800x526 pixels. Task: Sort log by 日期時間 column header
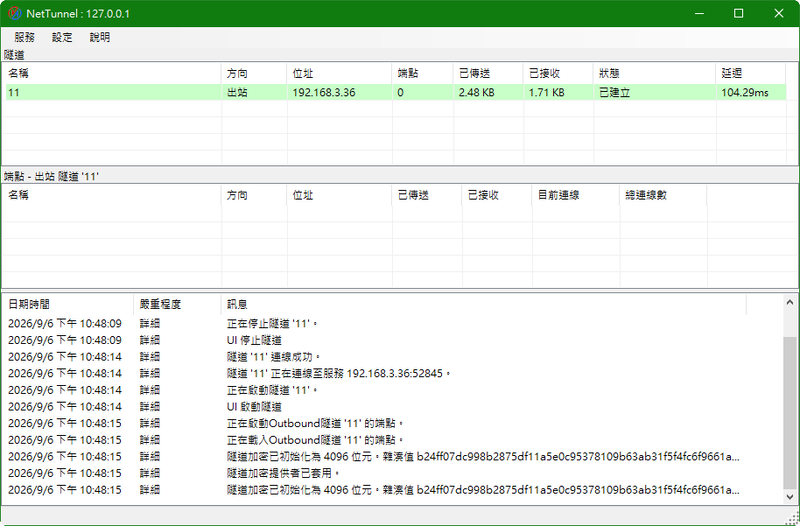69,305
